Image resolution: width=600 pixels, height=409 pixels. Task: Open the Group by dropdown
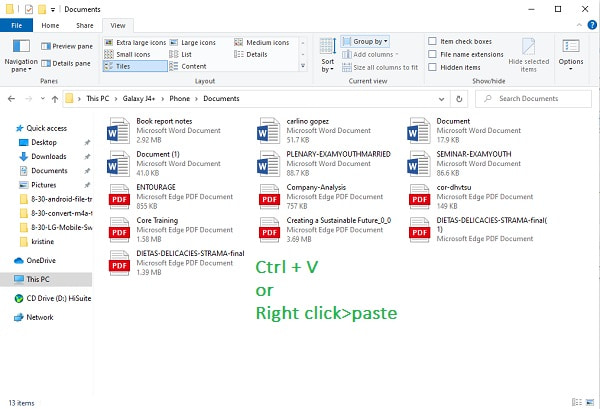[x=365, y=41]
